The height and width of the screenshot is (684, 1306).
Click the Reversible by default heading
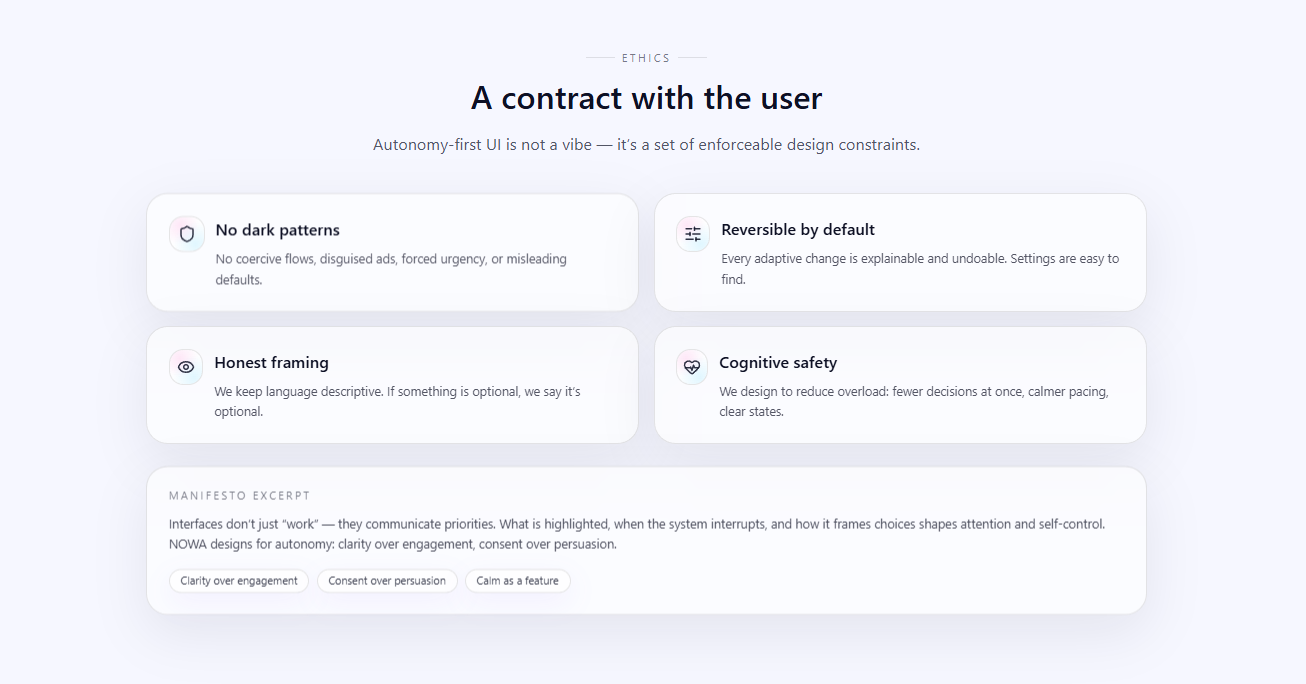(798, 230)
